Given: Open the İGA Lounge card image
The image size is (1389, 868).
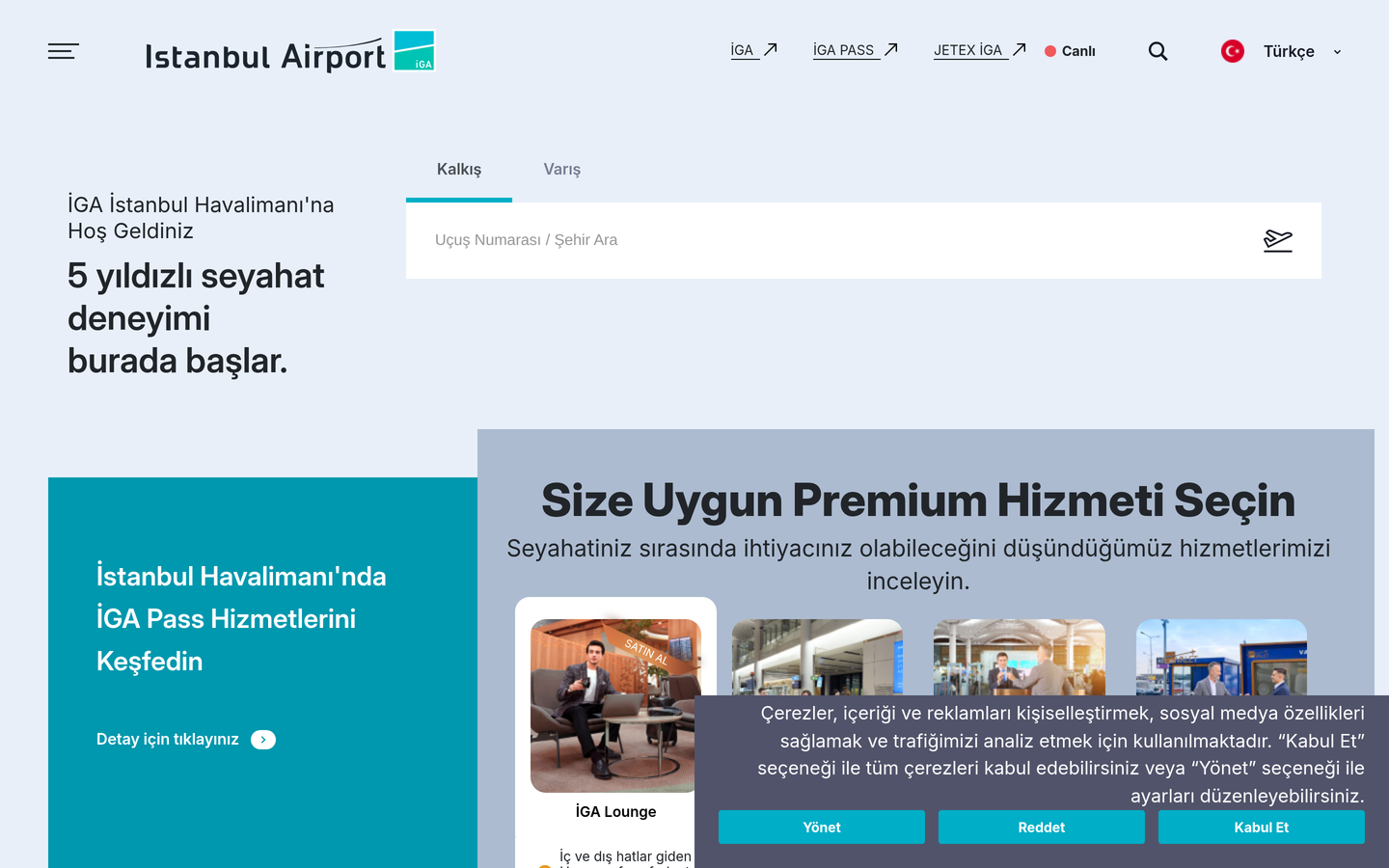Looking at the screenshot, I should click(615, 706).
